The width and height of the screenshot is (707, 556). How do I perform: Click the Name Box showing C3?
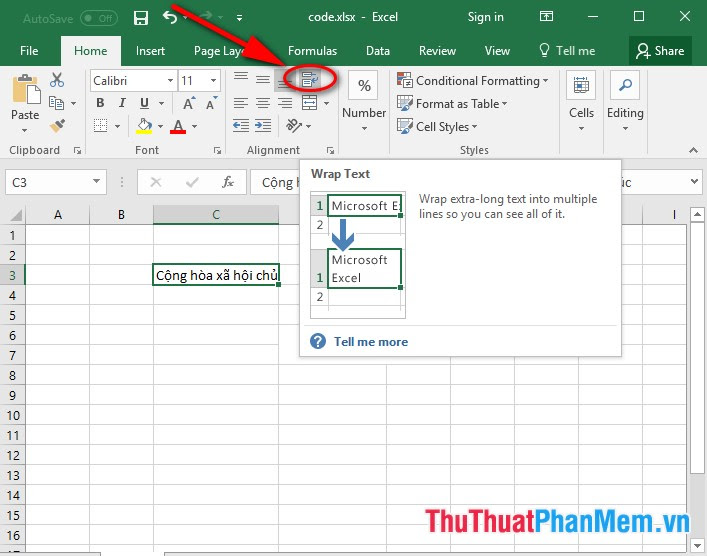56,182
